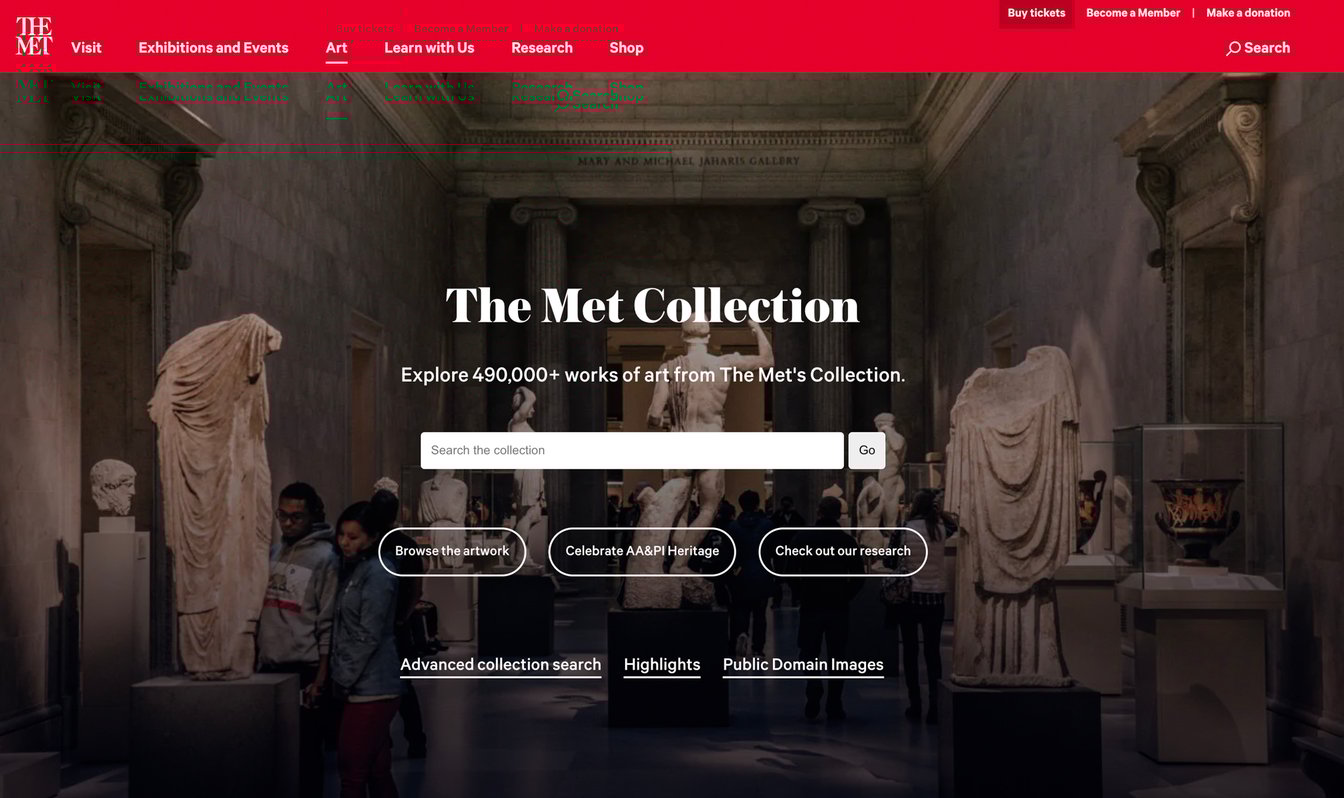Open the Visit menu
The height and width of the screenshot is (798, 1344).
pyautogui.click(x=86, y=48)
